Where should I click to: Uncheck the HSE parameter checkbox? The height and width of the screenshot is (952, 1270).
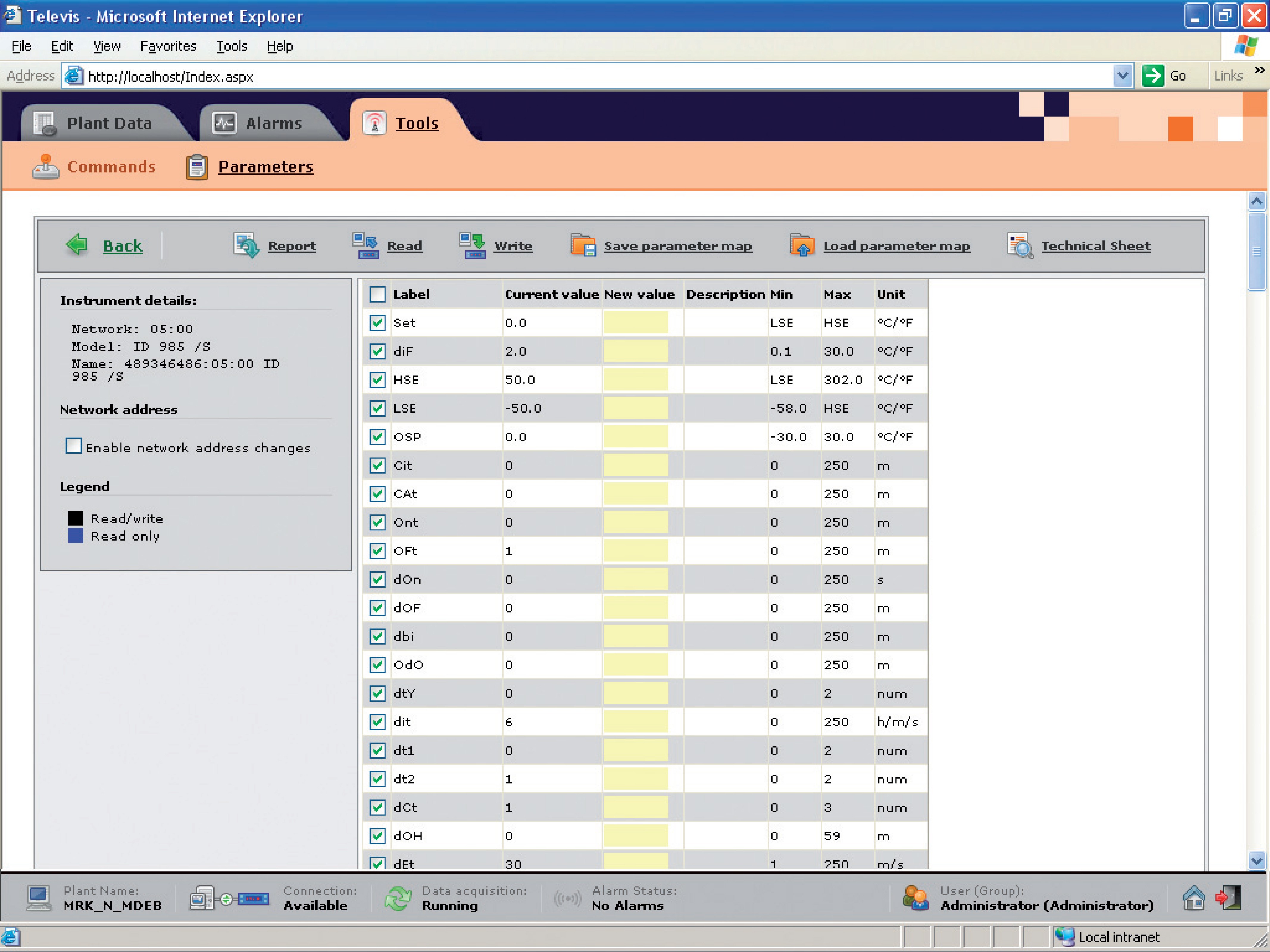point(377,380)
